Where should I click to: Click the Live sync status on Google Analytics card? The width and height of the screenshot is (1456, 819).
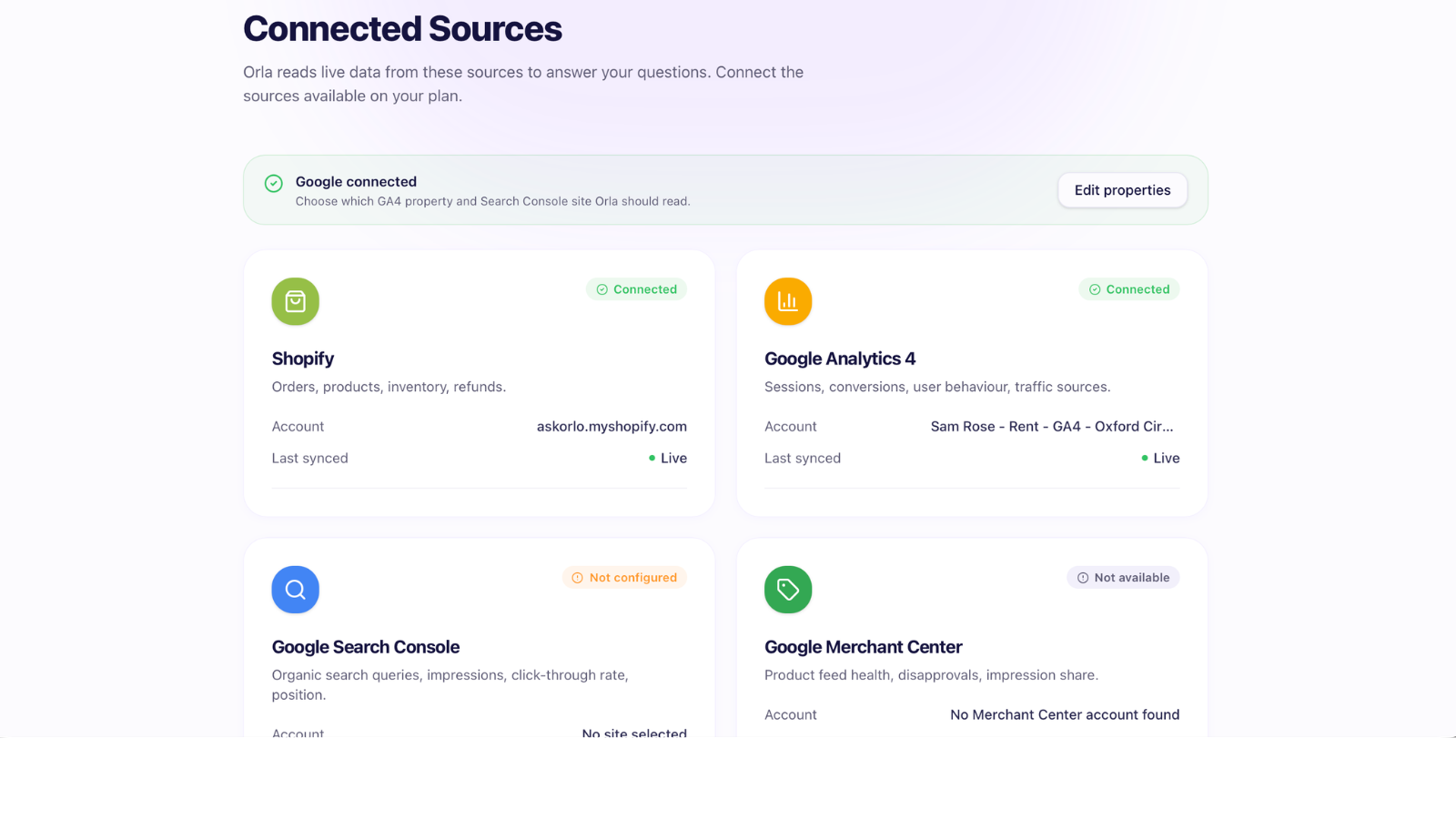1161,458
